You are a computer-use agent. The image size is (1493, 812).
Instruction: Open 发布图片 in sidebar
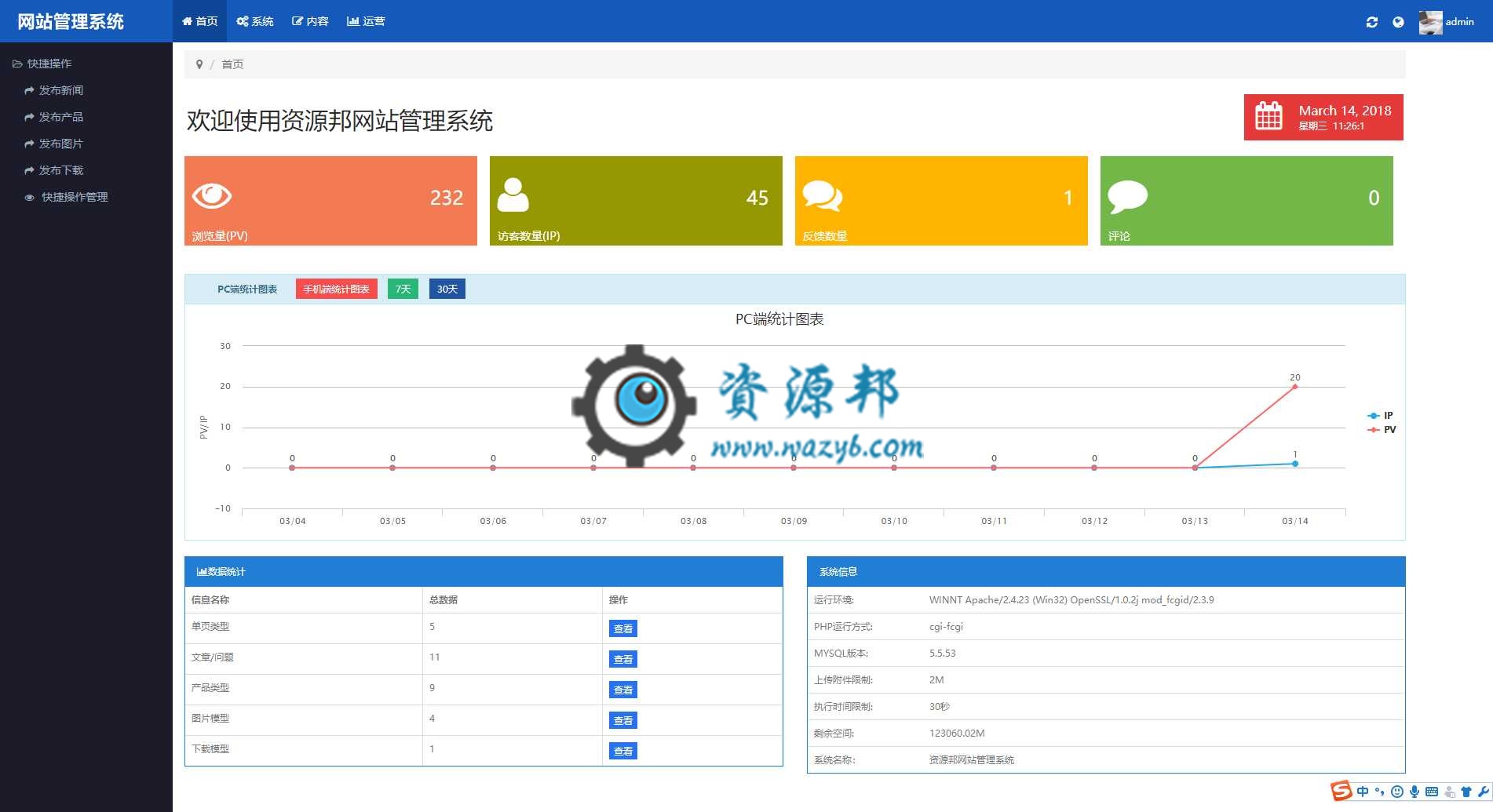[54, 144]
